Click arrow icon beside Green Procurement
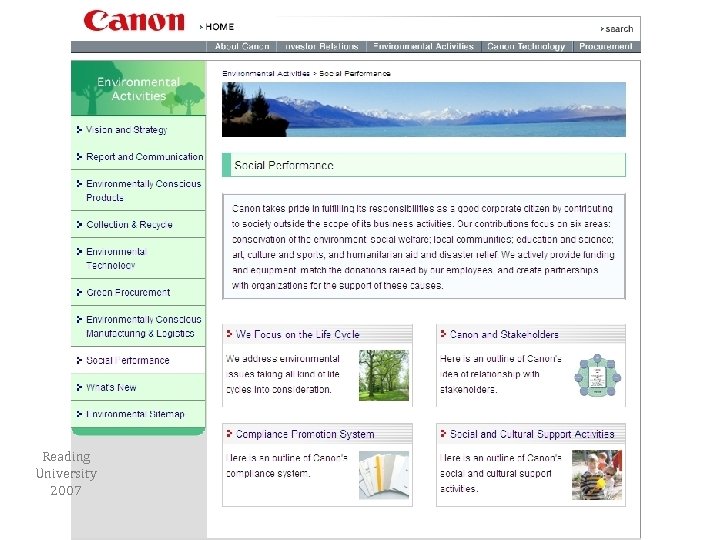Image resolution: width=720 pixels, height=540 pixels. pos(79,292)
